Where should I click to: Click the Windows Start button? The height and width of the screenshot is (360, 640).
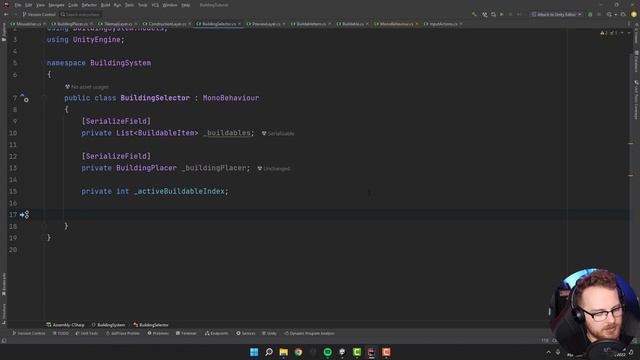[254, 352]
